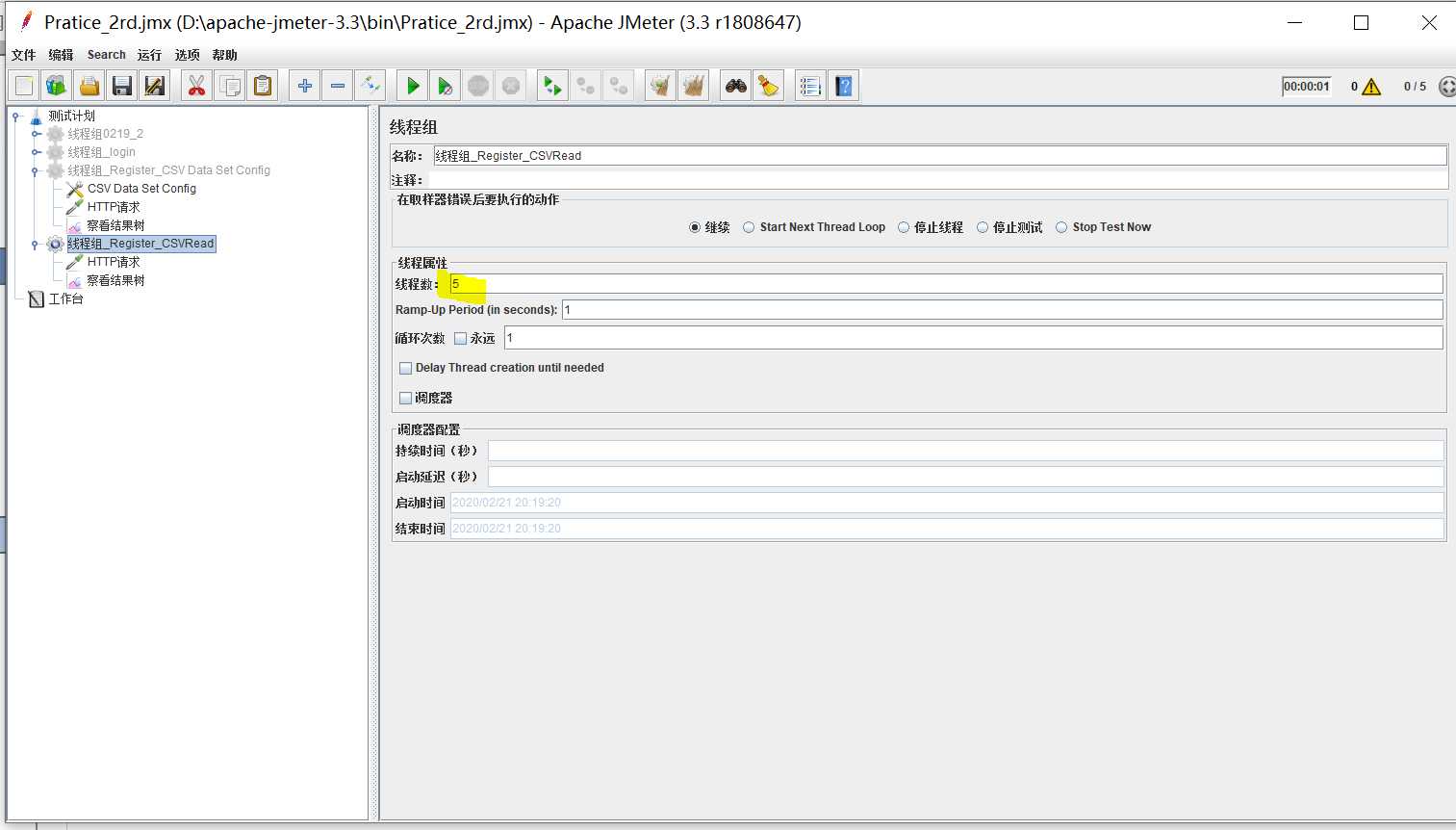Click the Remote Shutdown All icon
Image resolution: width=1456 pixels, height=830 pixels.
(619, 86)
